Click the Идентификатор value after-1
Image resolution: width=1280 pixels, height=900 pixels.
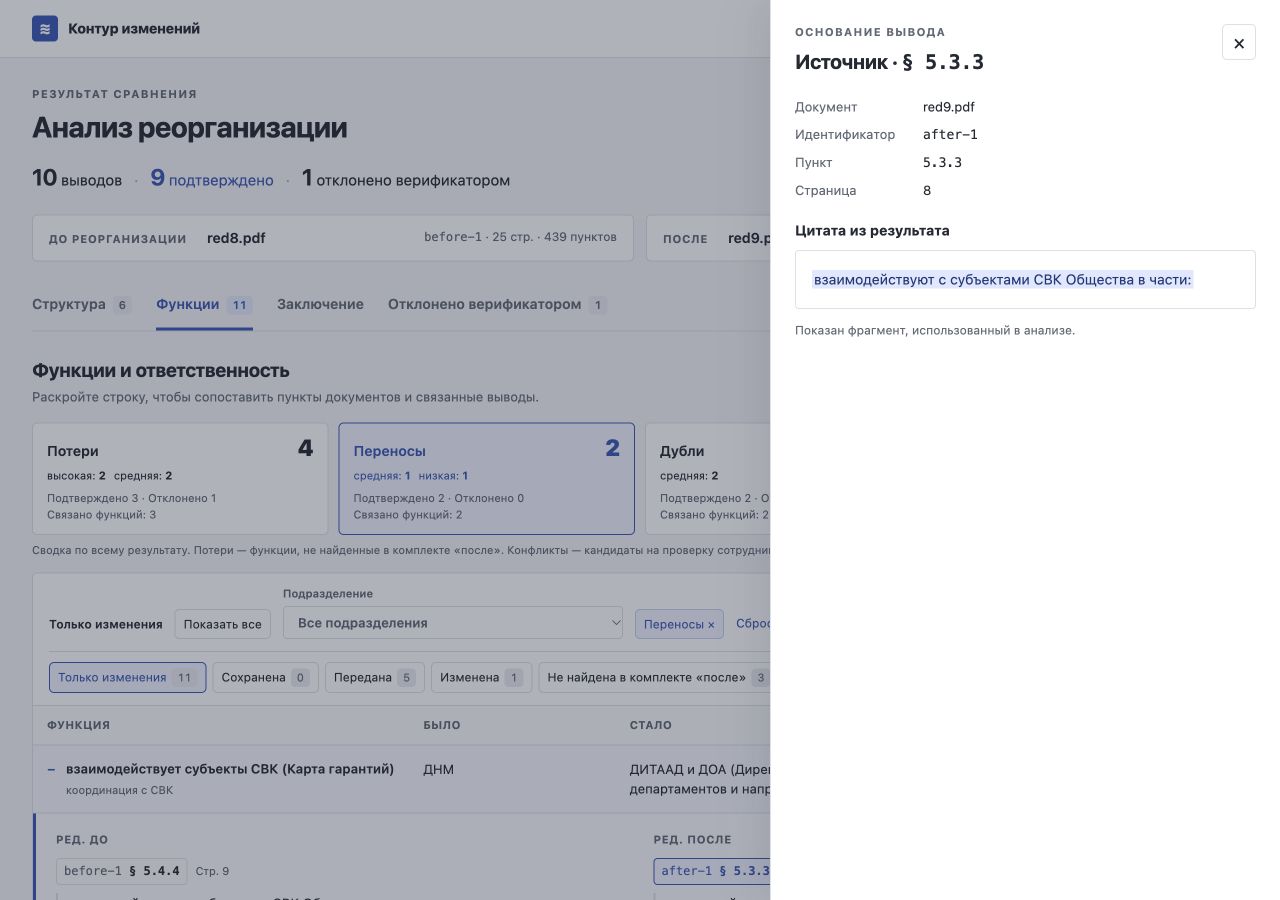[950, 135]
